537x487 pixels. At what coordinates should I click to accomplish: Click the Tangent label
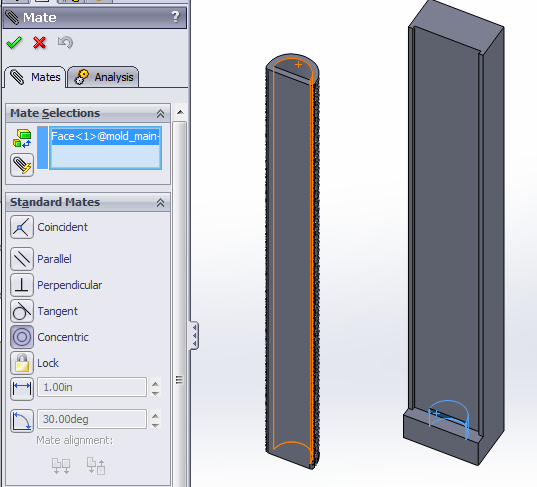[58, 311]
